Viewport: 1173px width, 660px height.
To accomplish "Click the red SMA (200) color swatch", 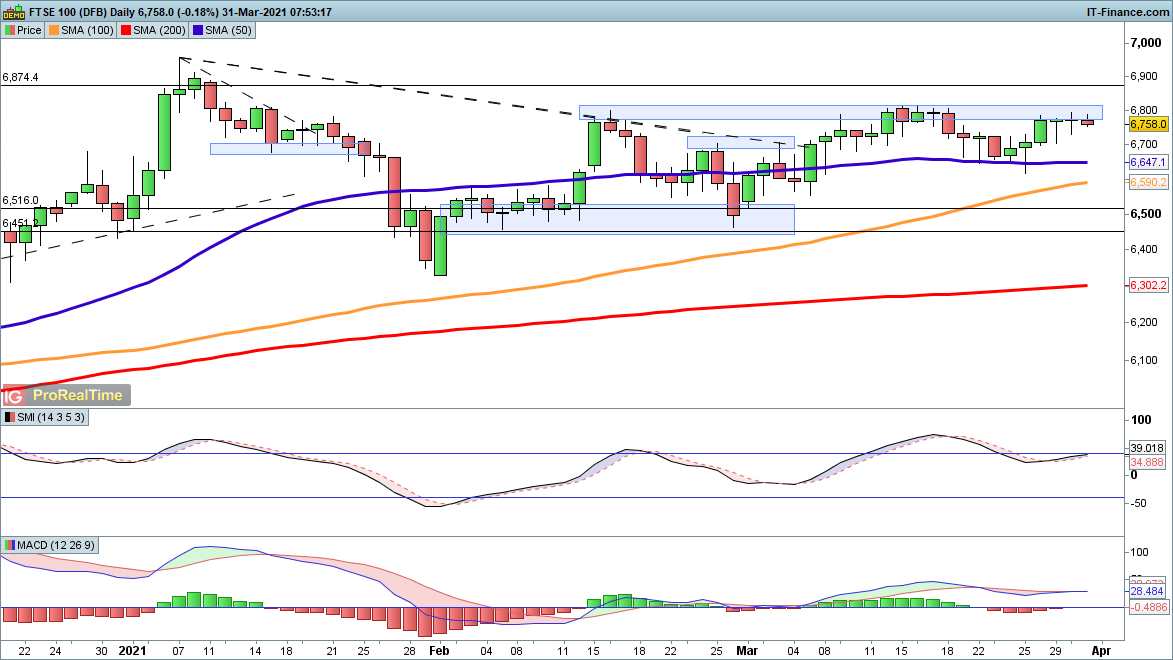I will point(127,30).
